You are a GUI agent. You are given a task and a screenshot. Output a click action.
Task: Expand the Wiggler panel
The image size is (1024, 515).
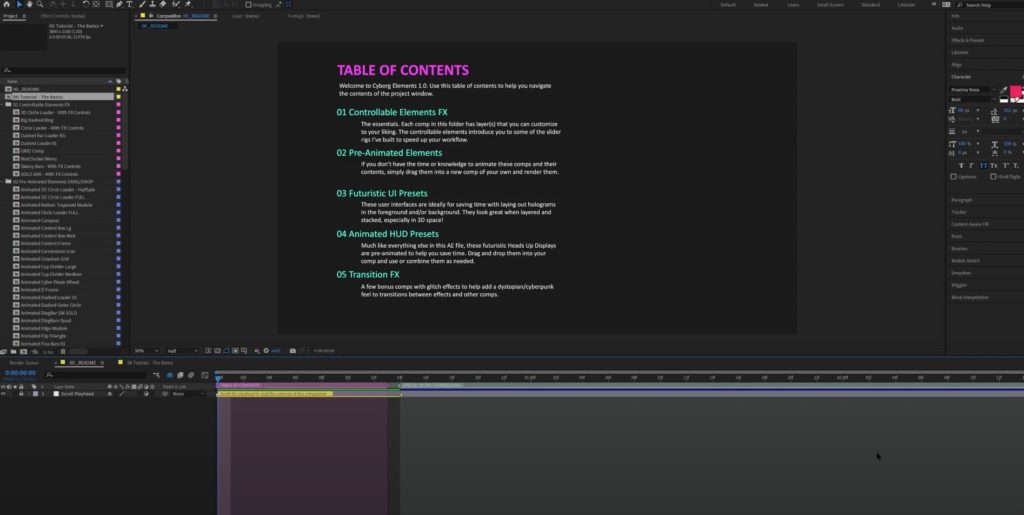pos(960,285)
